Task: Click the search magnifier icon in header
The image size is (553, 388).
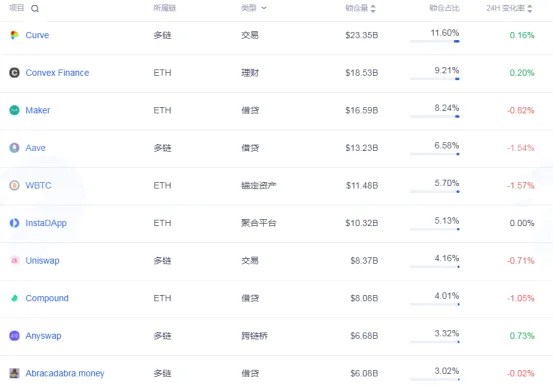Action: click(35, 8)
